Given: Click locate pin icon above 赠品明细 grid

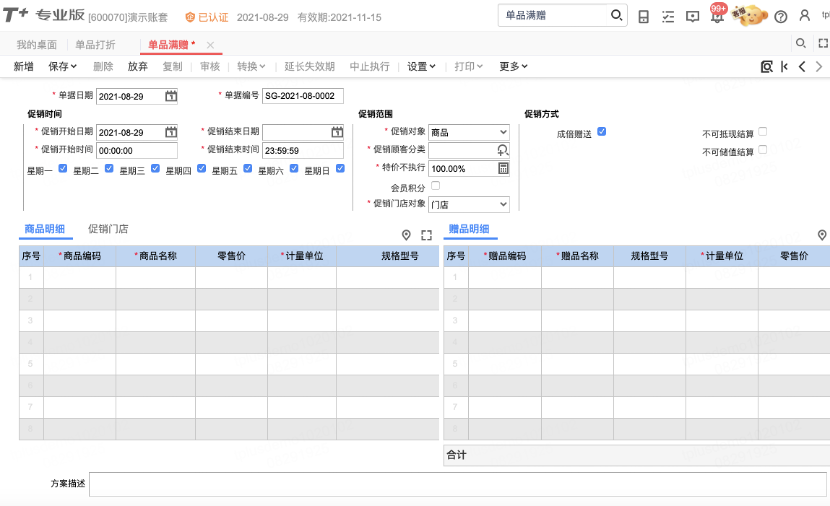Looking at the screenshot, I should tap(822, 235).
